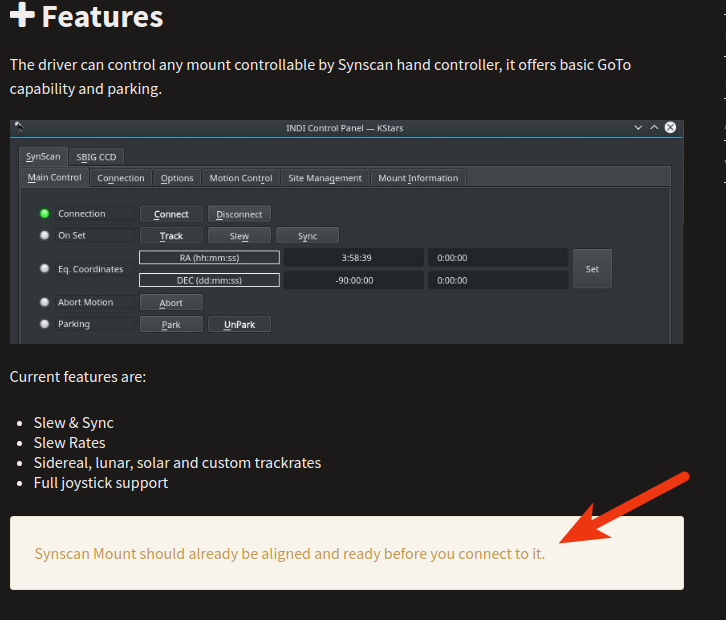Switch to the SBIG CCD device tab
Image resolution: width=726 pixels, height=620 pixels.
(x=98, y=156)
